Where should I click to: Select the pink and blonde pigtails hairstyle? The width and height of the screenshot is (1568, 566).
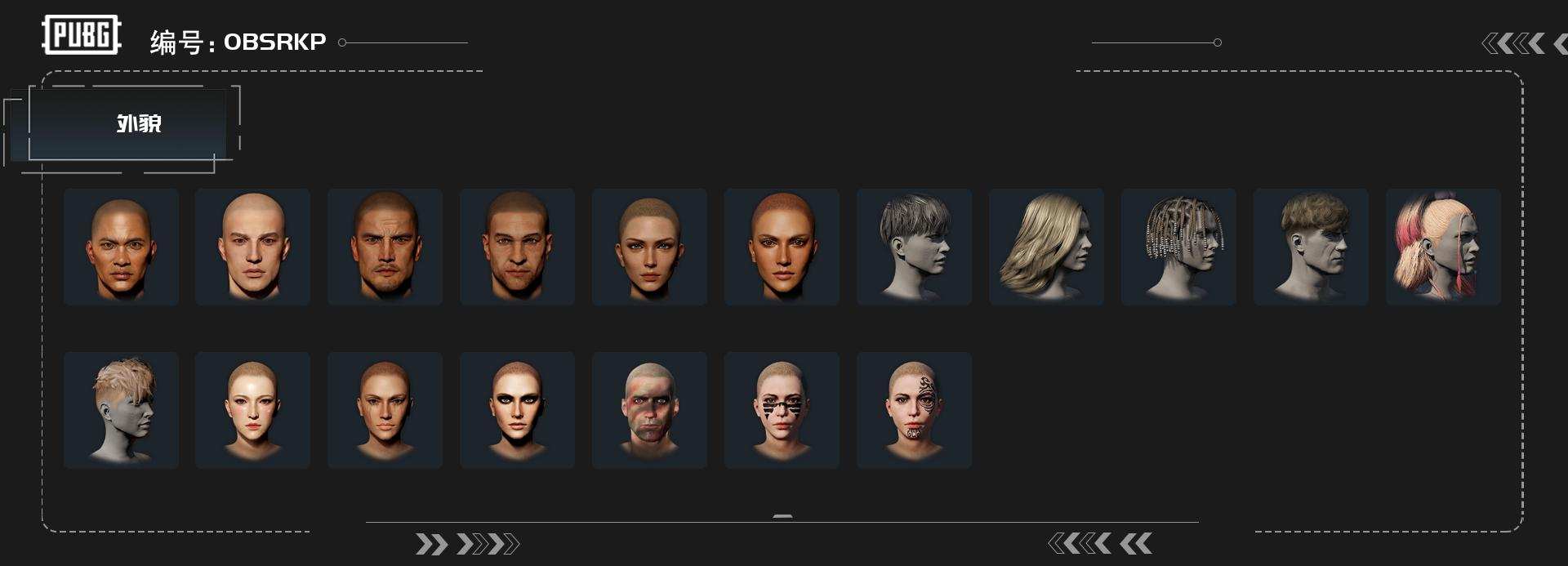1443,247
